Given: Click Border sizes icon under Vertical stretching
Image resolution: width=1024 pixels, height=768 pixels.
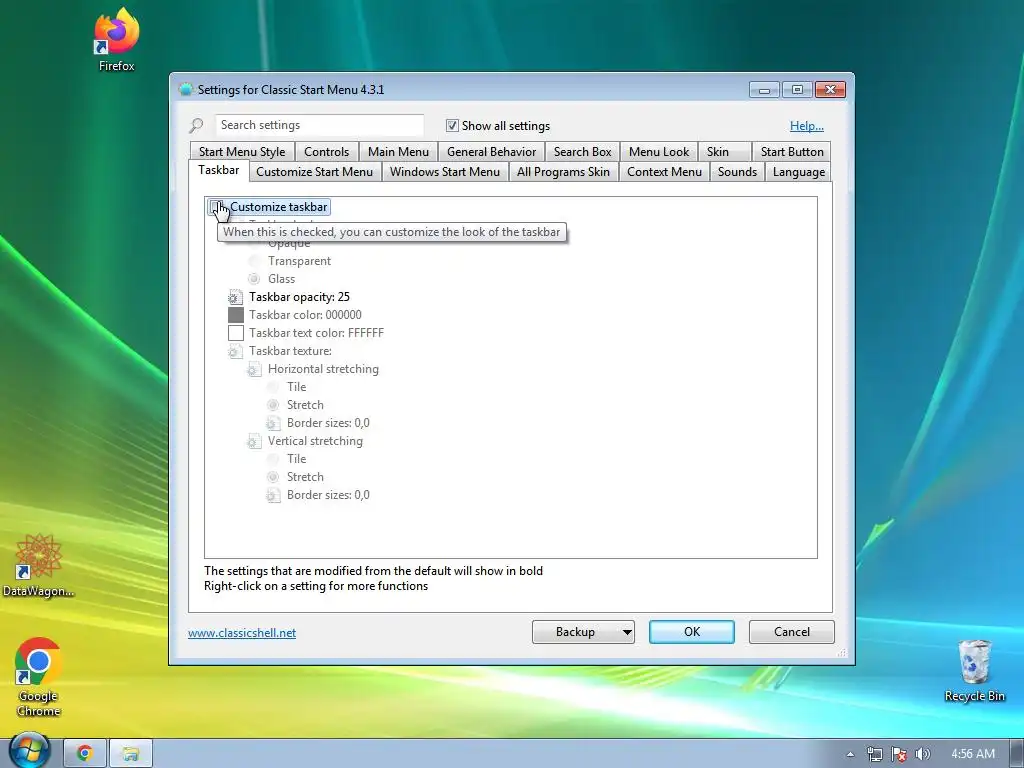Looking at the screenshot, I should tap(273, 495).
